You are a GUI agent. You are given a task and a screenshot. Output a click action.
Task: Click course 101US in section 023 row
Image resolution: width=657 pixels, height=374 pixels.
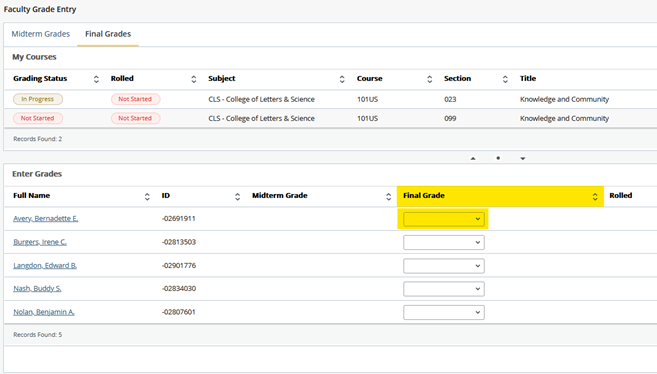(x=367, y=99)
